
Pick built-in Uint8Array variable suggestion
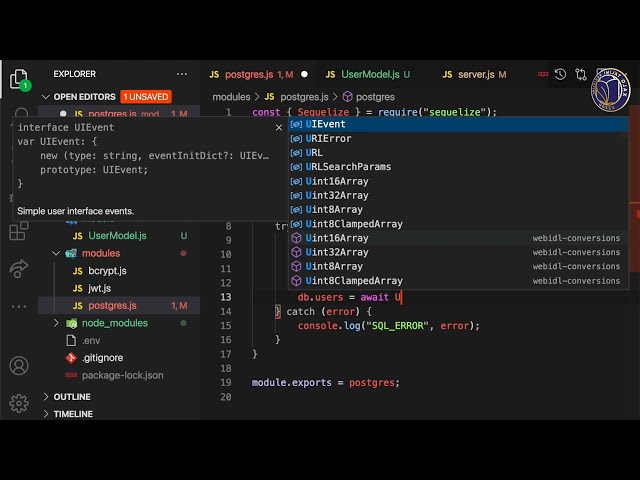(458, 209)
